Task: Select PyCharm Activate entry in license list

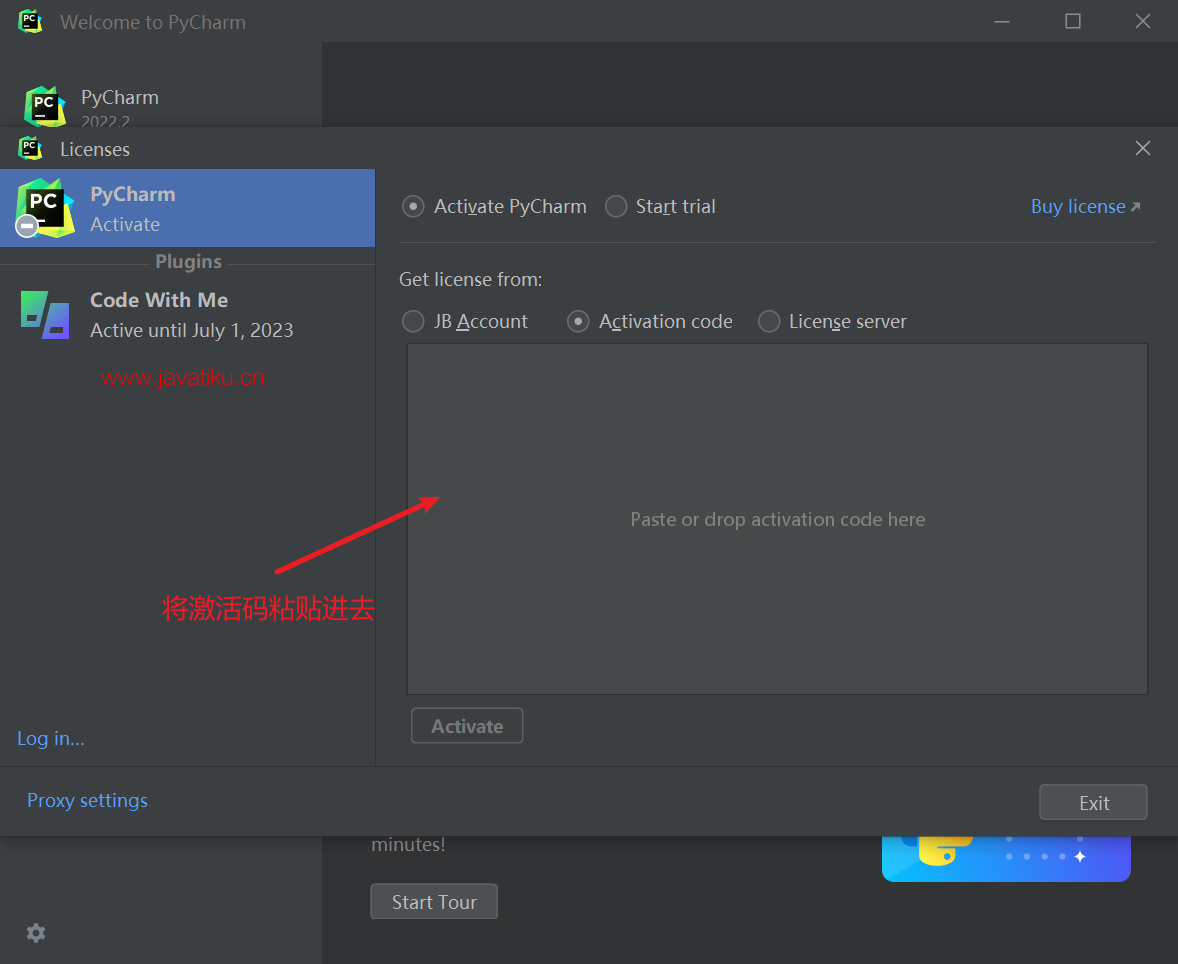Action: click(x=187, y=208)
